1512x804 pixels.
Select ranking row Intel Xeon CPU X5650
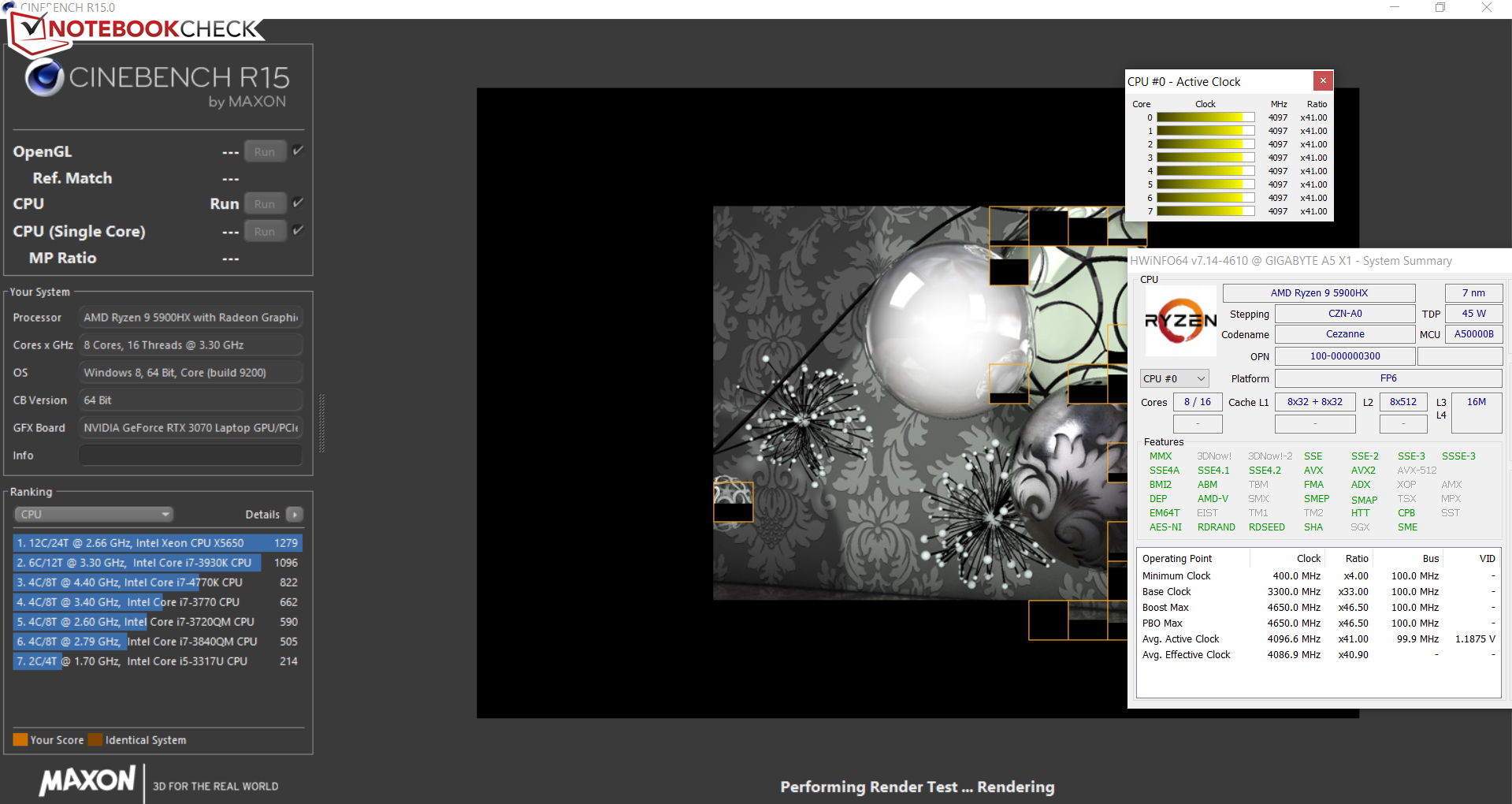pos(158,543)
